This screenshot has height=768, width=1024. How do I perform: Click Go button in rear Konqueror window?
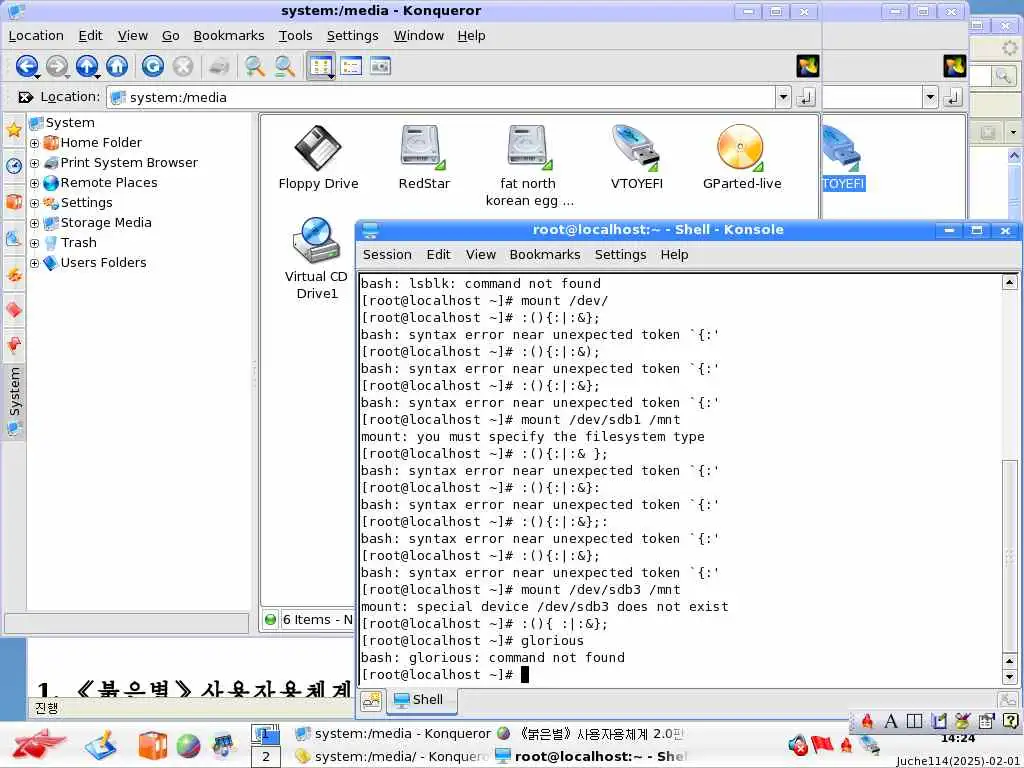click(x=953, y=97)
